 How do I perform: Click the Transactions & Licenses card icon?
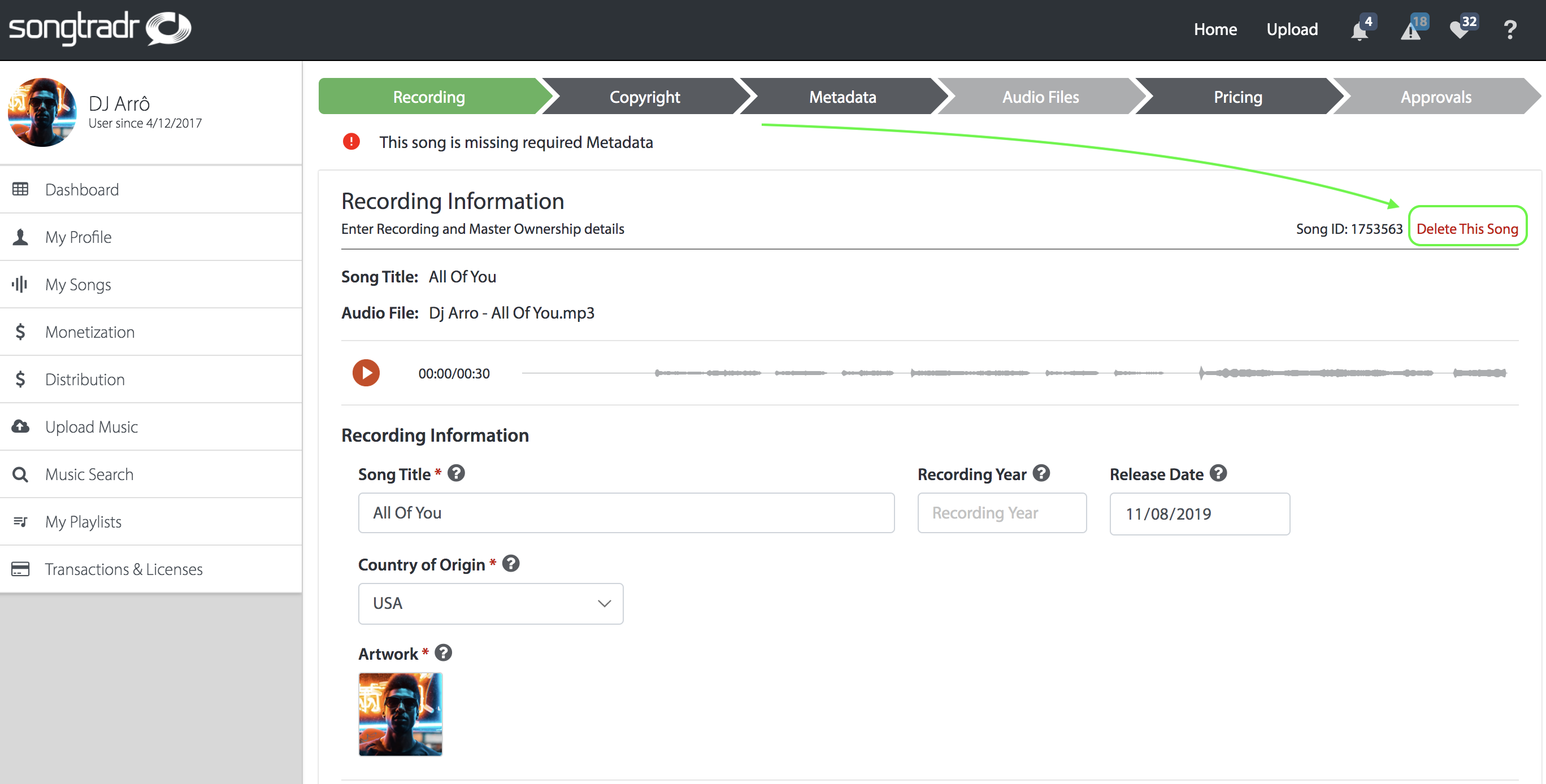pos(20,569)
